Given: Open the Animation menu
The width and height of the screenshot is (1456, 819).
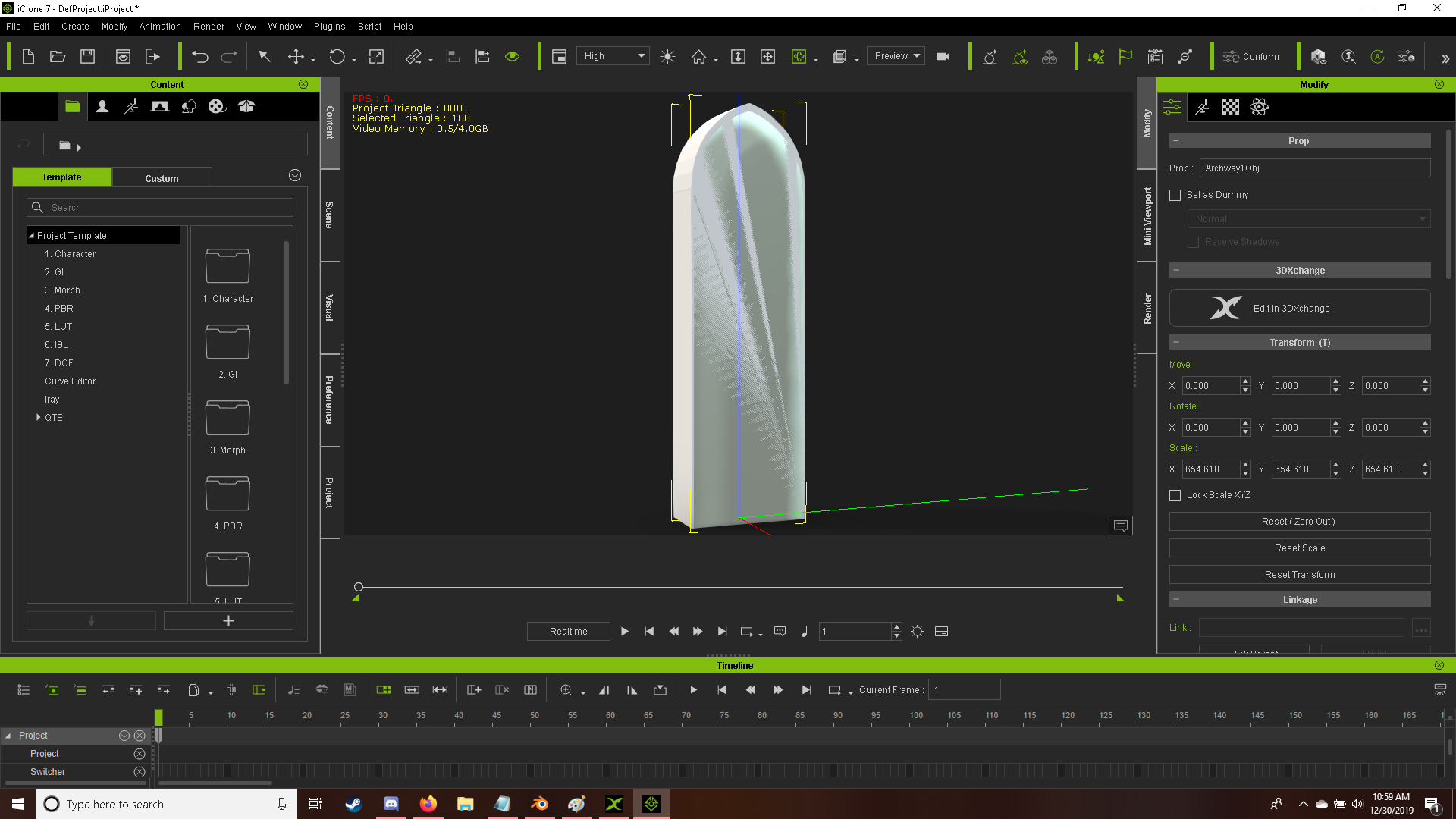Looking at the screenshot, I should (x=160, y=26).
